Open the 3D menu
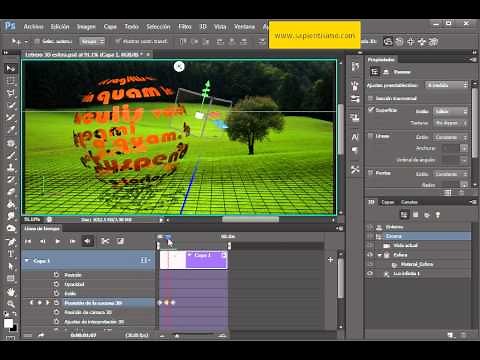 pyautogui.click(x=203, y=27)
